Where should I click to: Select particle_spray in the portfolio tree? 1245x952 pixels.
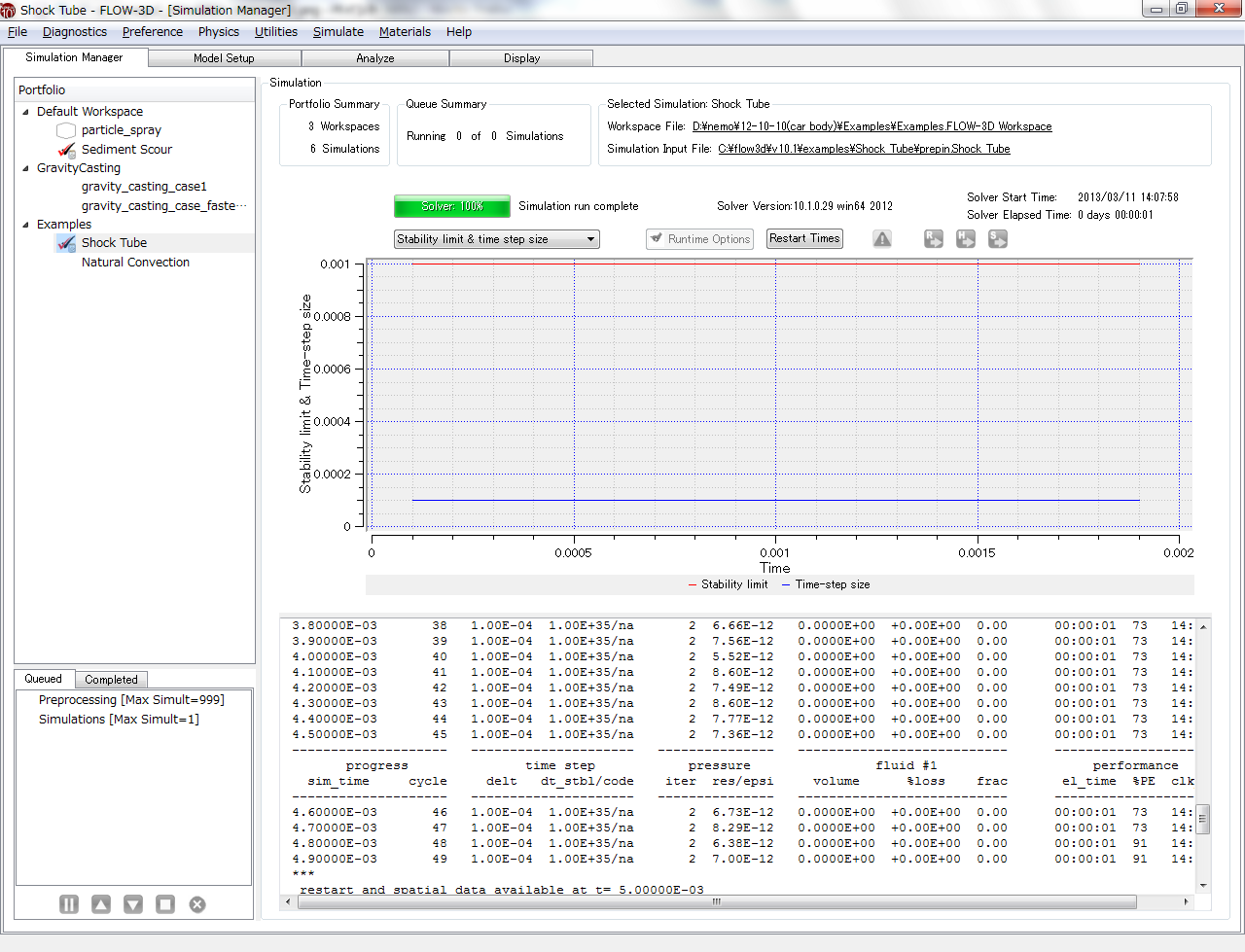[x=122, y=130]
